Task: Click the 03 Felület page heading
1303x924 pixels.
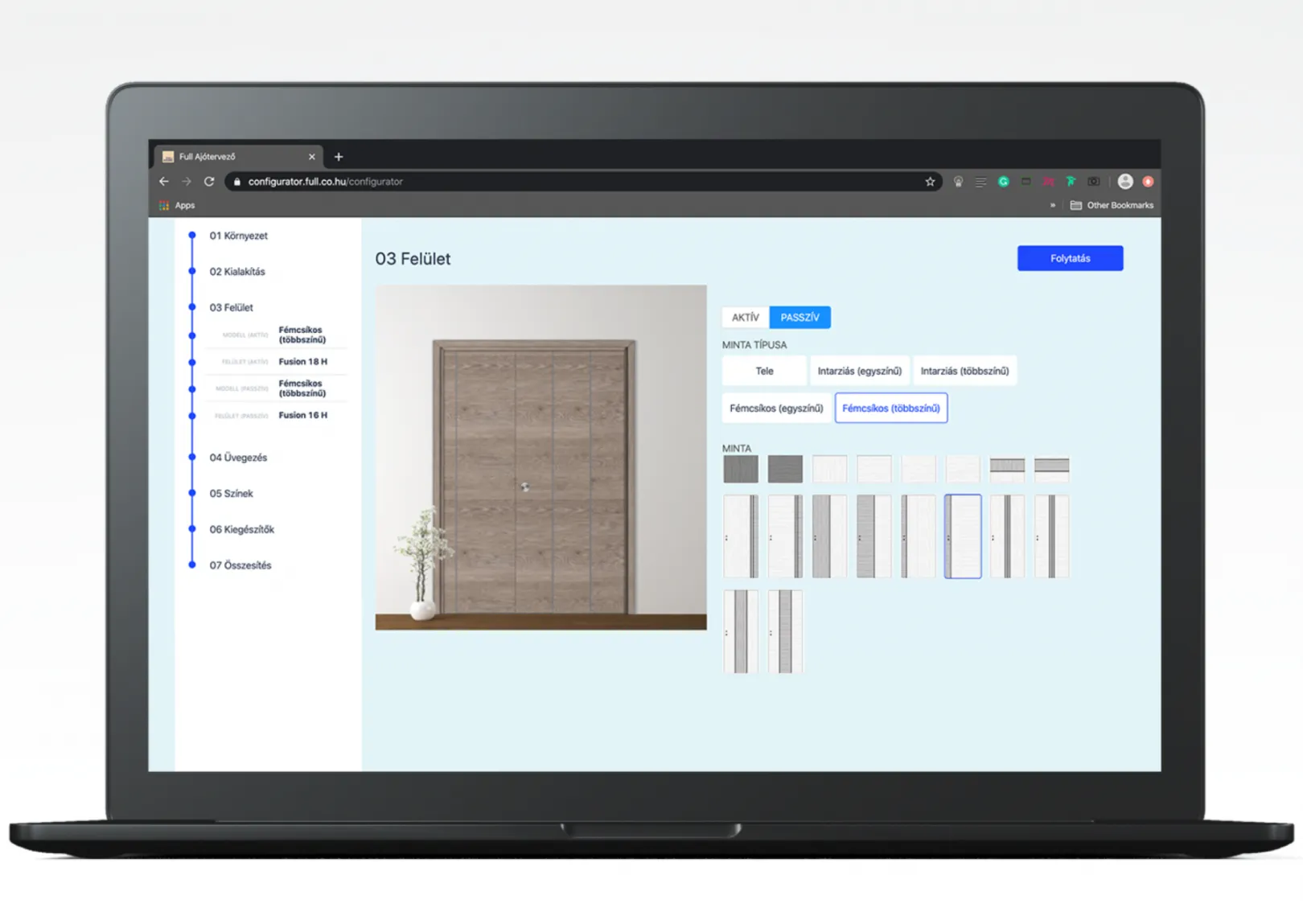Action: (x=413, y=259)
